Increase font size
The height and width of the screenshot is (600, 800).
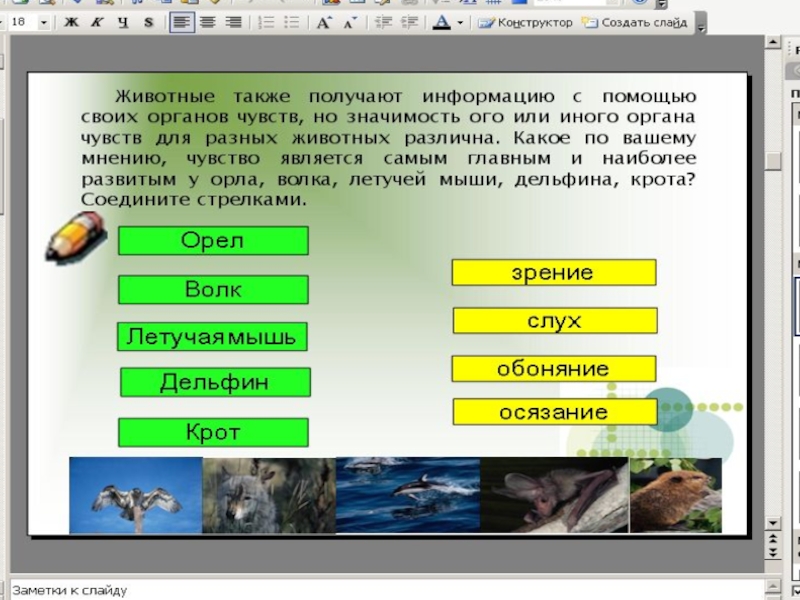click(x=324, y=22)
